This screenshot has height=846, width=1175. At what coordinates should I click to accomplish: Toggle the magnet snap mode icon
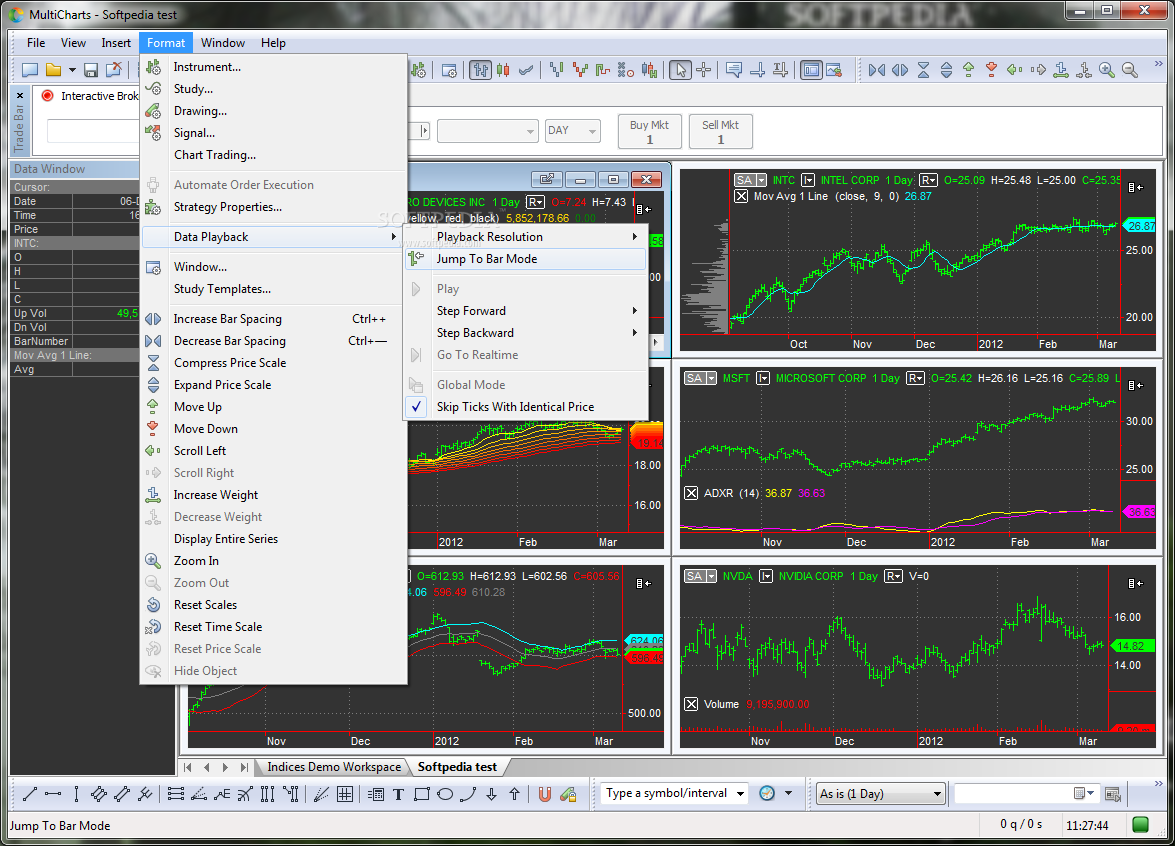[x=545, y=794]
